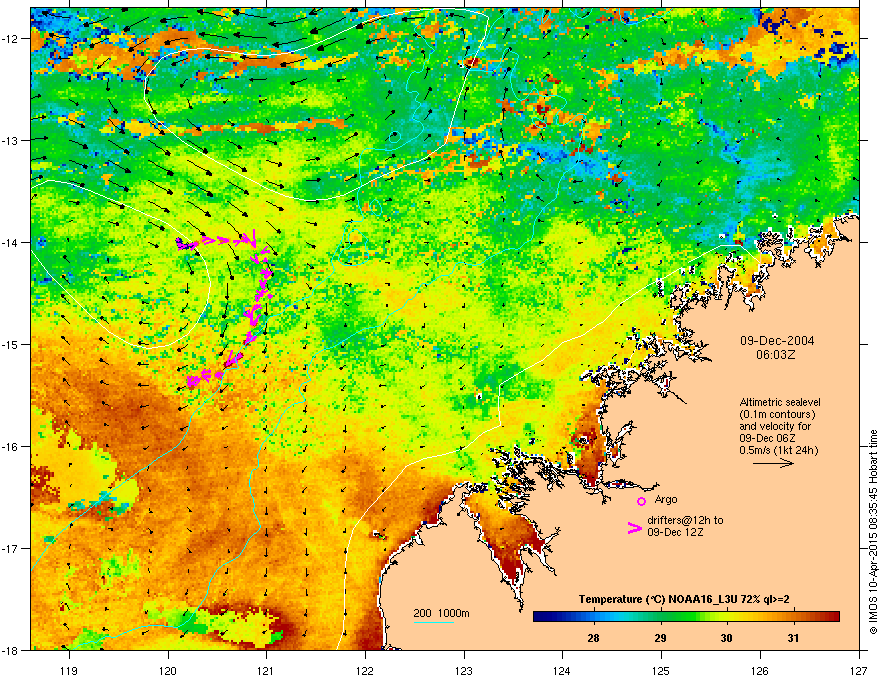The width and height of the screenshot is (880, 680).
Task: Click the latitude axis label "-12"
Action: [x=9, y=39]
